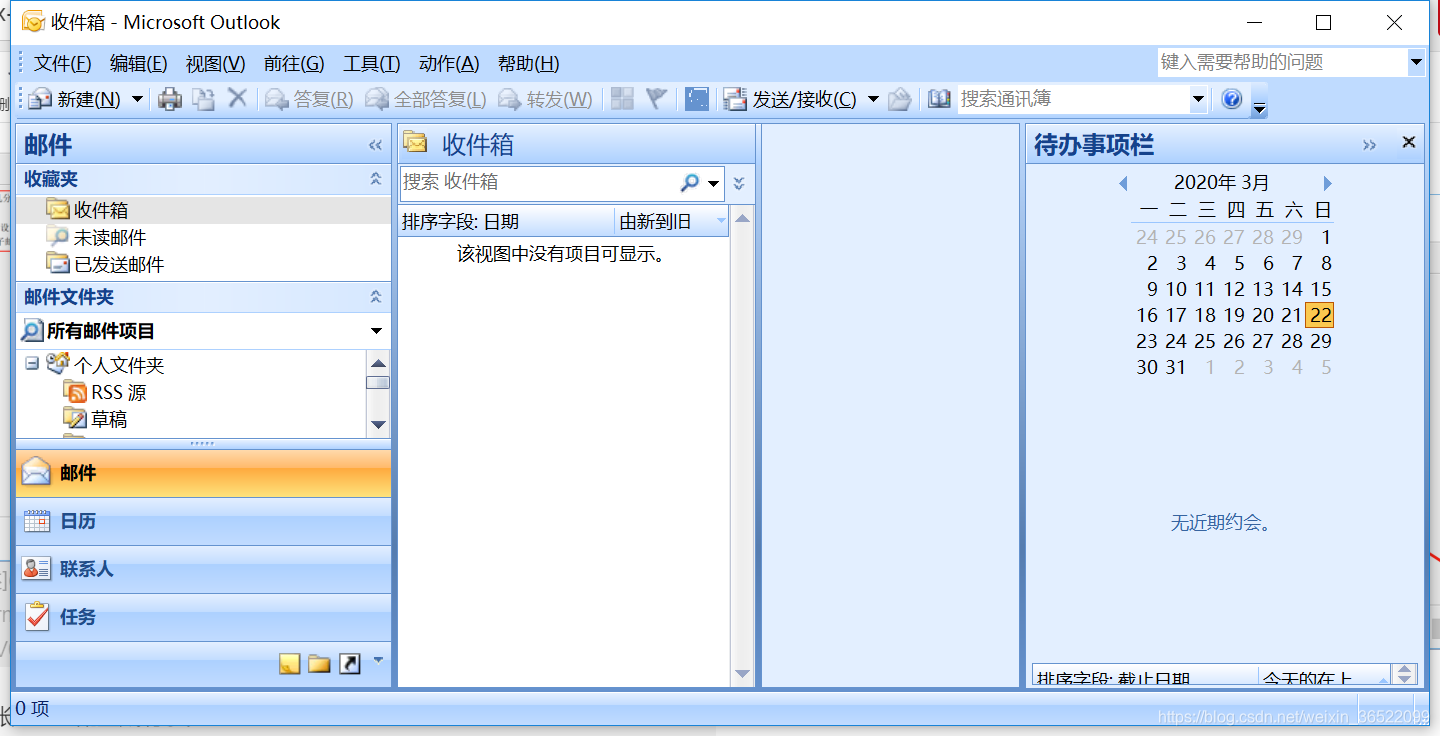Open the help question box dropdown arrow

[x=1416, y=62]
